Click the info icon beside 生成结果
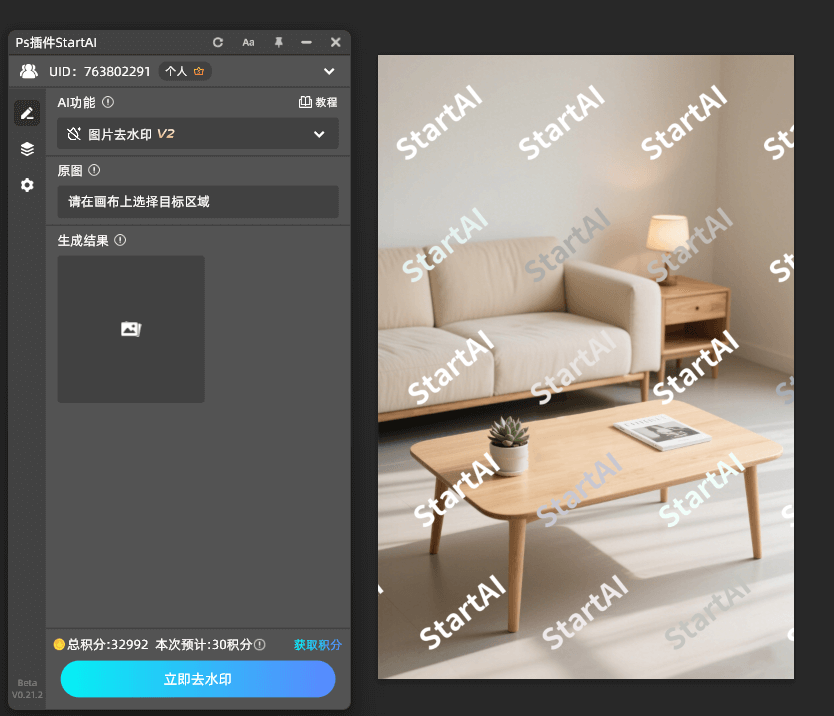The height and width of the screenshot is (716, 834). (120, 240)
